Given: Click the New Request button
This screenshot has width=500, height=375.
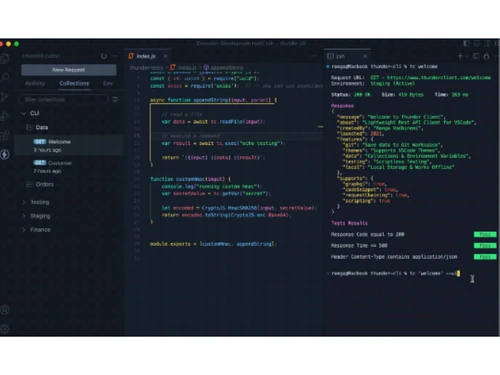Looking at the screenshot, I should 69,70.
